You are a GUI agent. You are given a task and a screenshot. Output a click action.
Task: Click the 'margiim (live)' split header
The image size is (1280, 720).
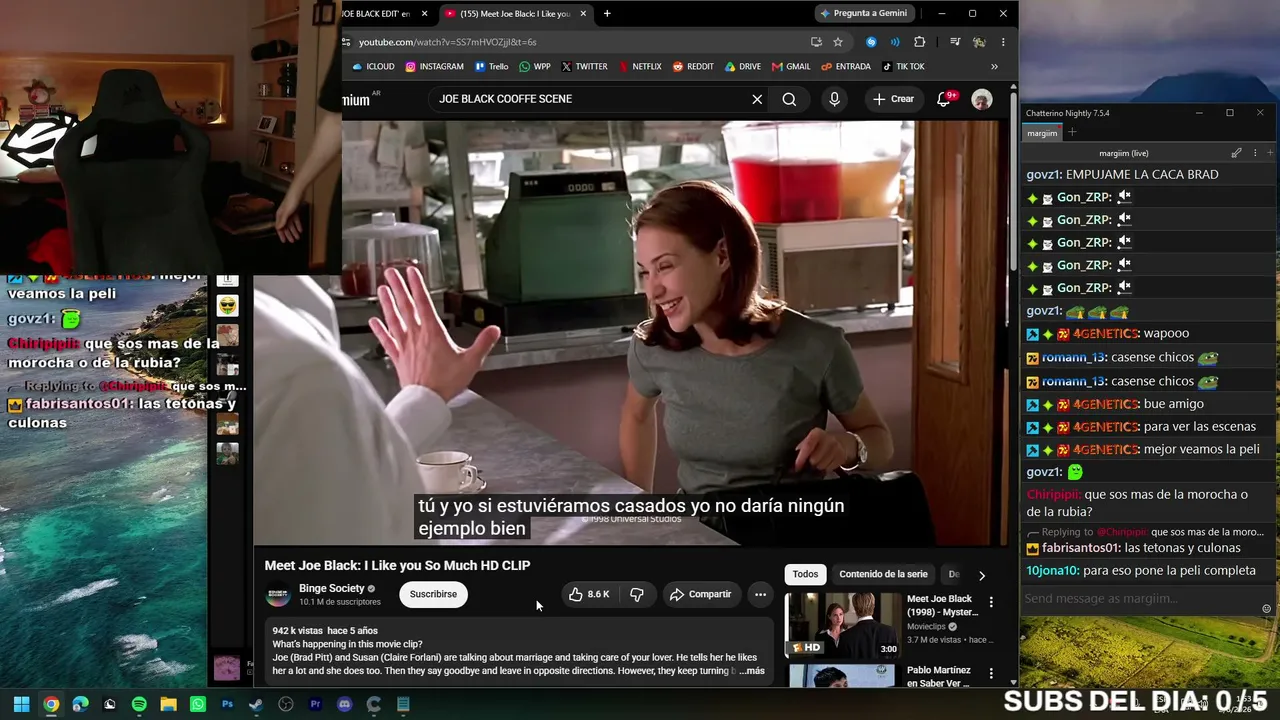(x=1124, y=153)
